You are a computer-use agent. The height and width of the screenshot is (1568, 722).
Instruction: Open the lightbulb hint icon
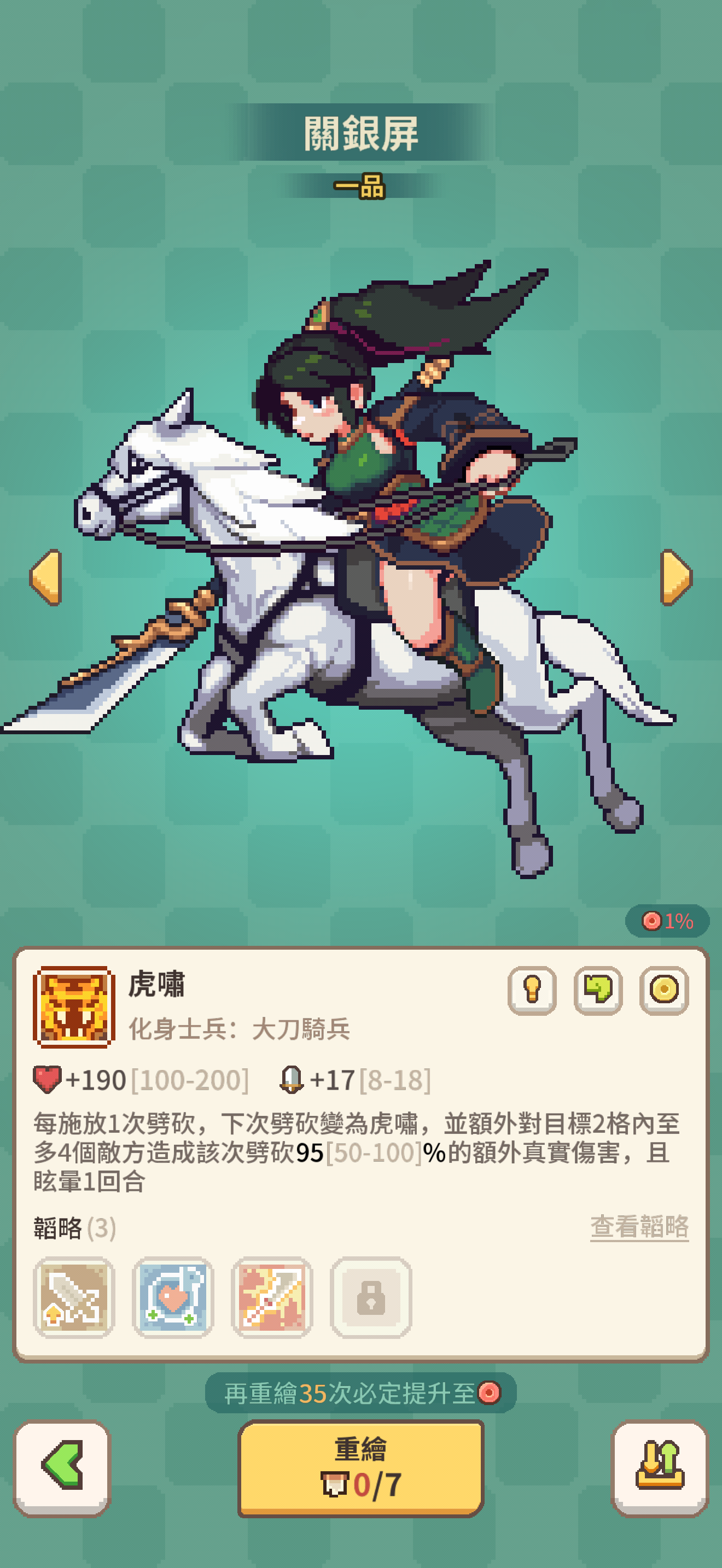coord(532,990)
